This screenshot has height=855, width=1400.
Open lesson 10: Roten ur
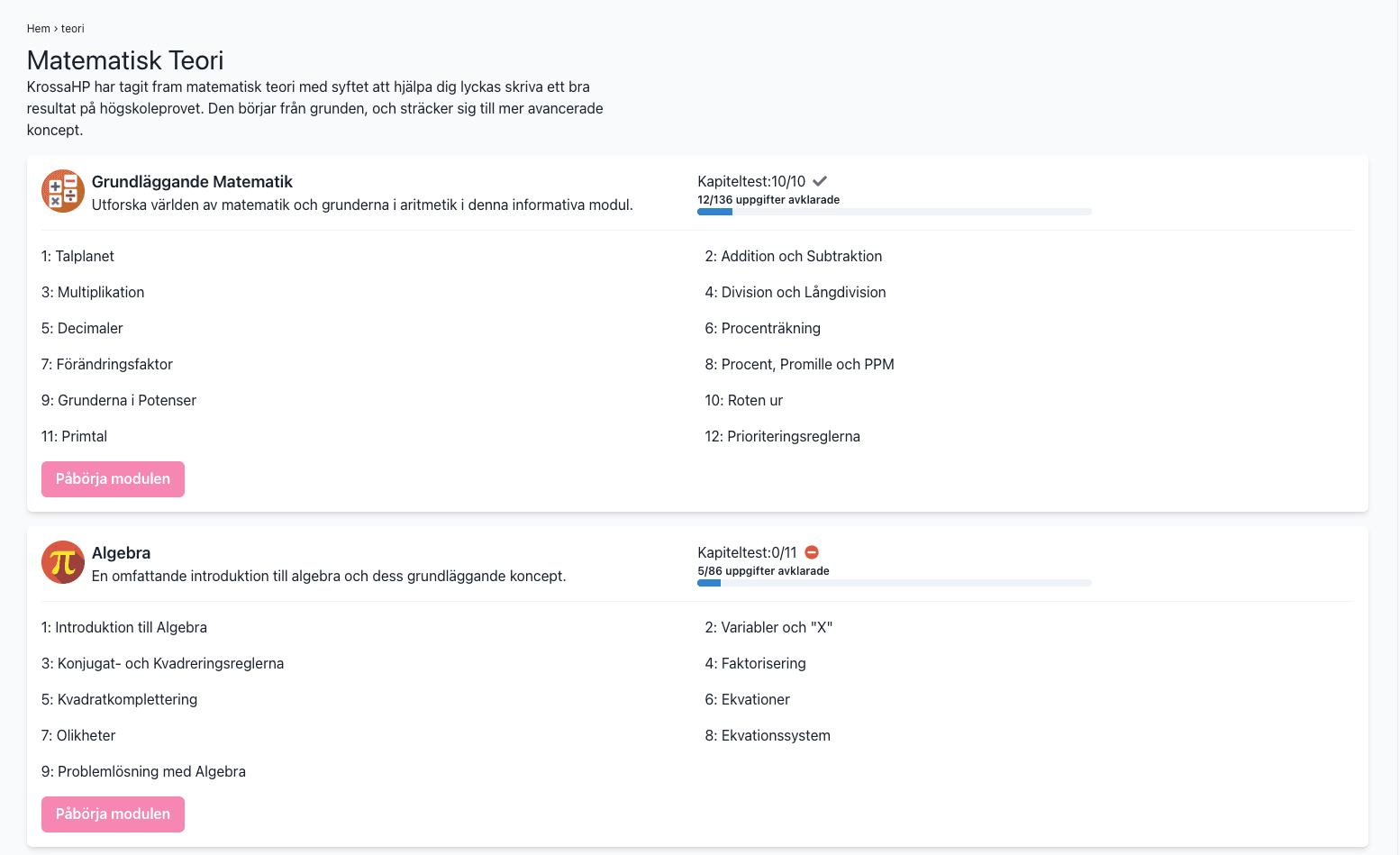(743, 401)
